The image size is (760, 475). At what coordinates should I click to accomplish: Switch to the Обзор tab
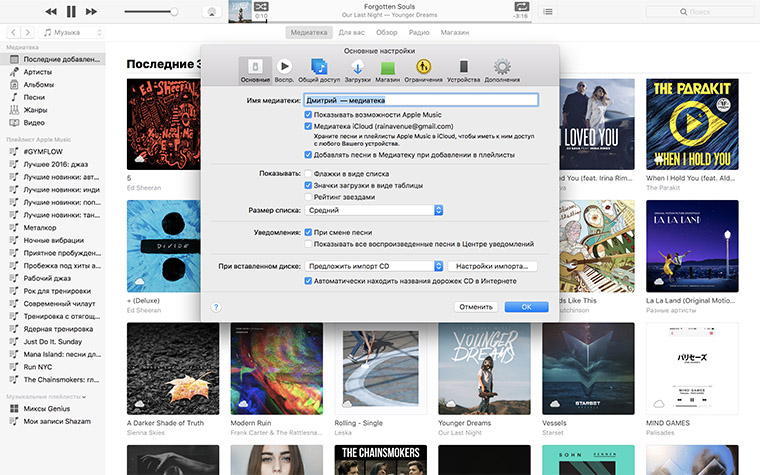point(387,32)
